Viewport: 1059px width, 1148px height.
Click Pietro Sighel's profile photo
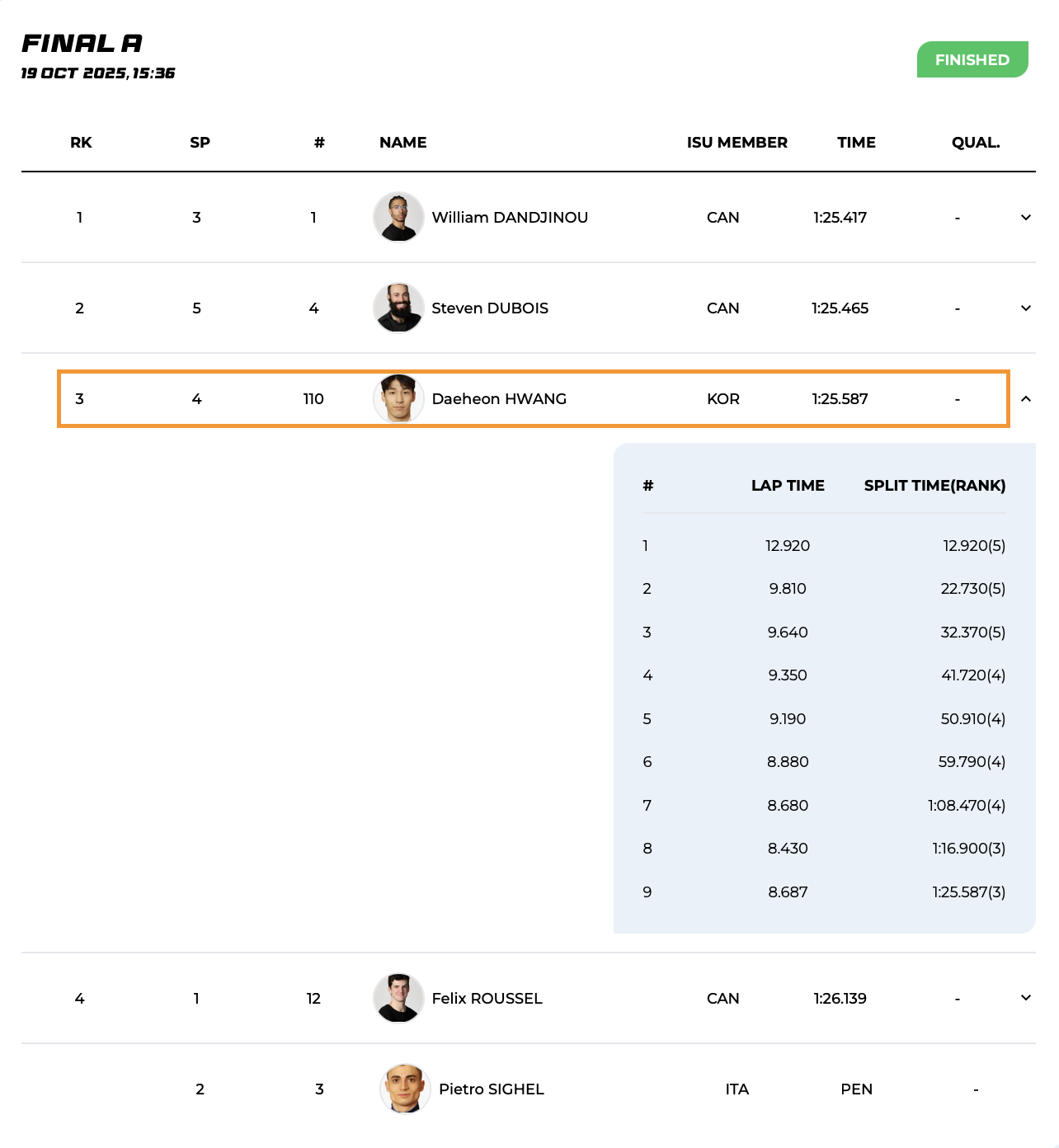coord(405,1089)
